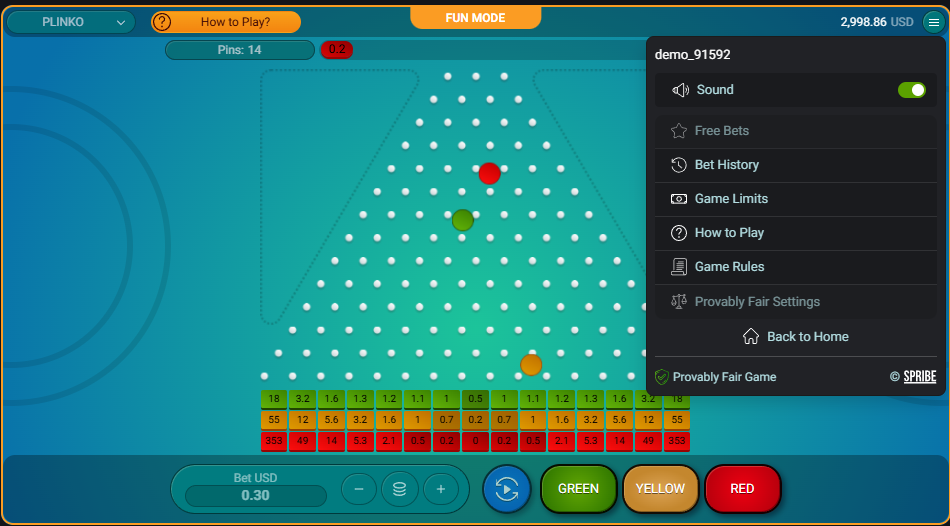Click the green shield check icon
The height and width of the screenshot is (526, 950).
pyautogui.click(x=662, y=377)
